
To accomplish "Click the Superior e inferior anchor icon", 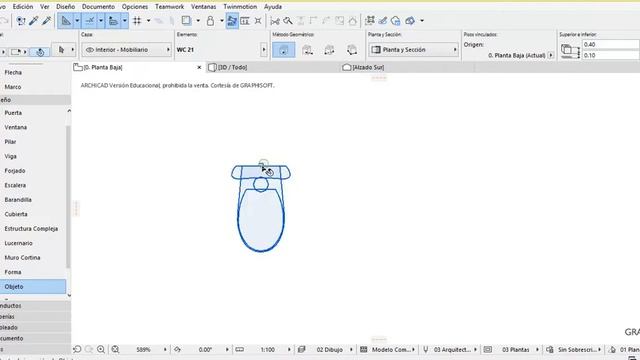I will [570, 51].
